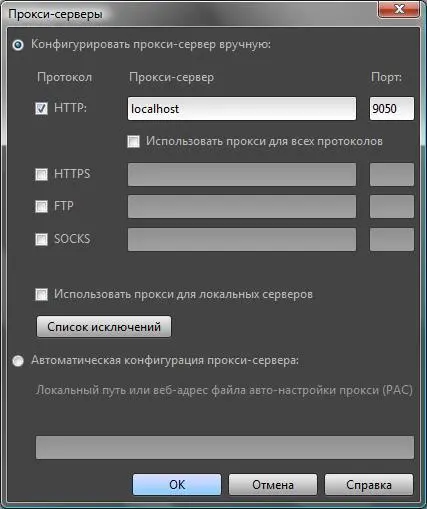Open the exceptions list (Список исключений)
Image resolution: width=427 pixels, height=509 pixels.
tap(104, 327)
